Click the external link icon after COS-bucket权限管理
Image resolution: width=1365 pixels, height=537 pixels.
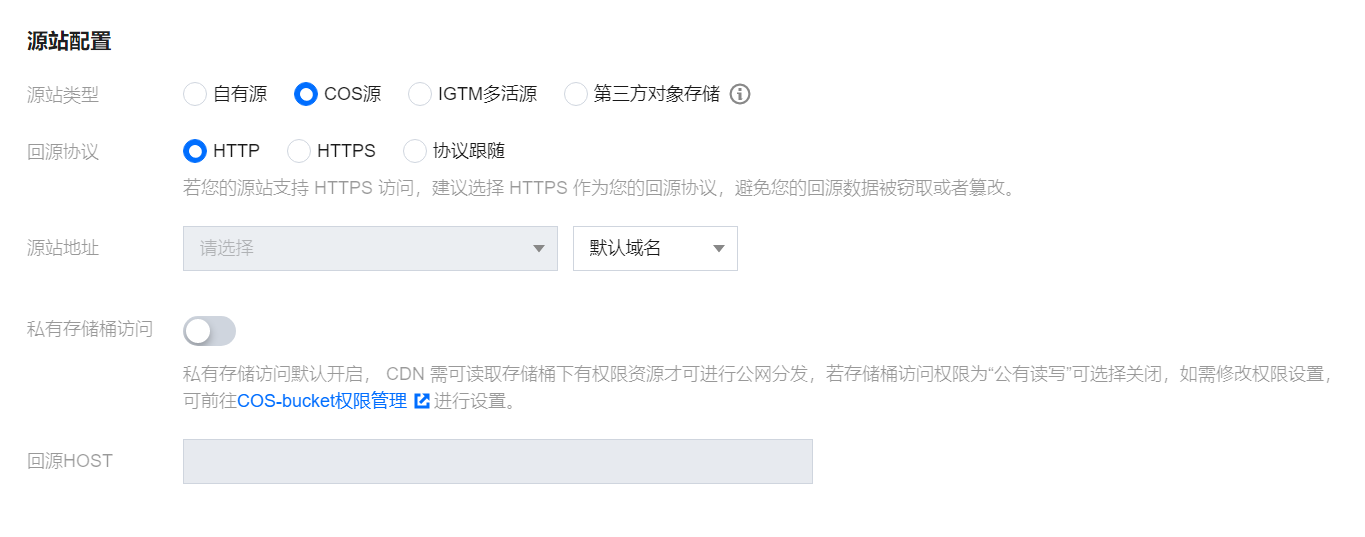(x=422, y=401)
